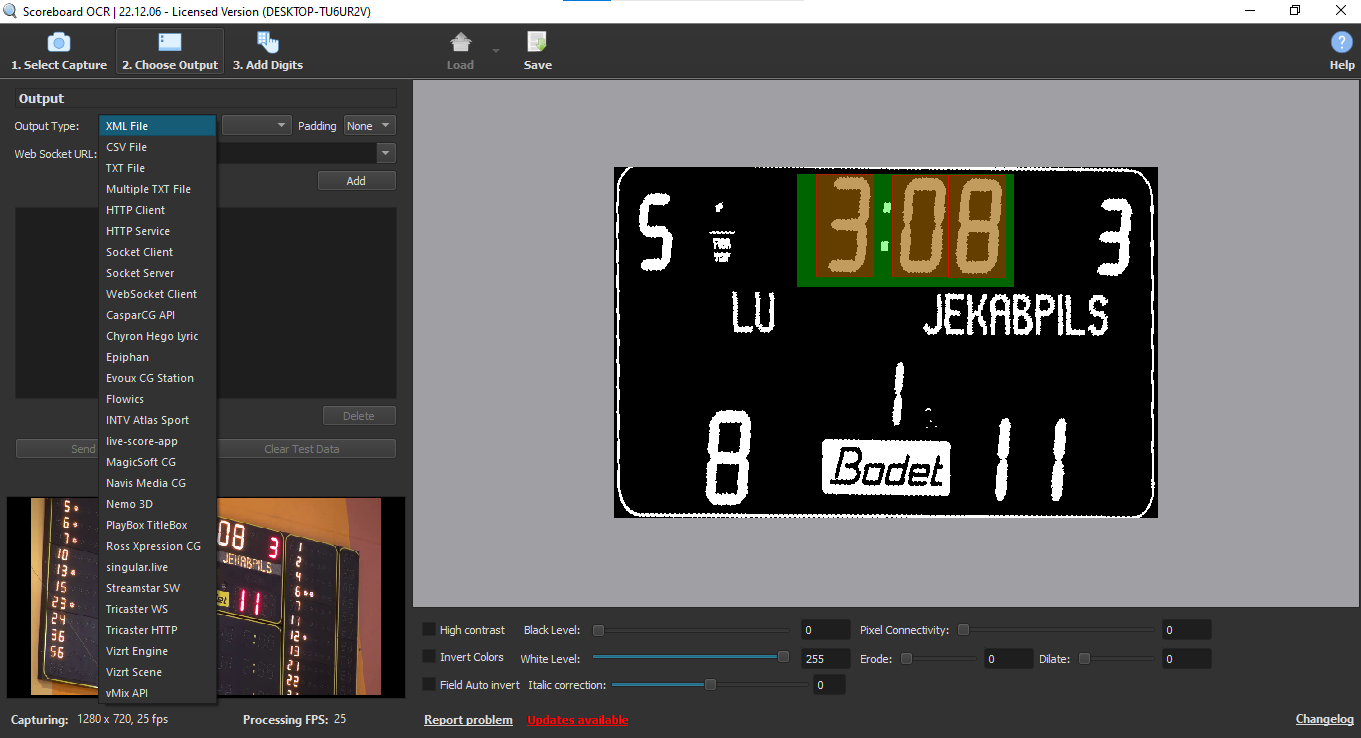Select Nemo 3D from the list
The width and height of the screenshot is (1361, 738).
click(x=157, y=504)
